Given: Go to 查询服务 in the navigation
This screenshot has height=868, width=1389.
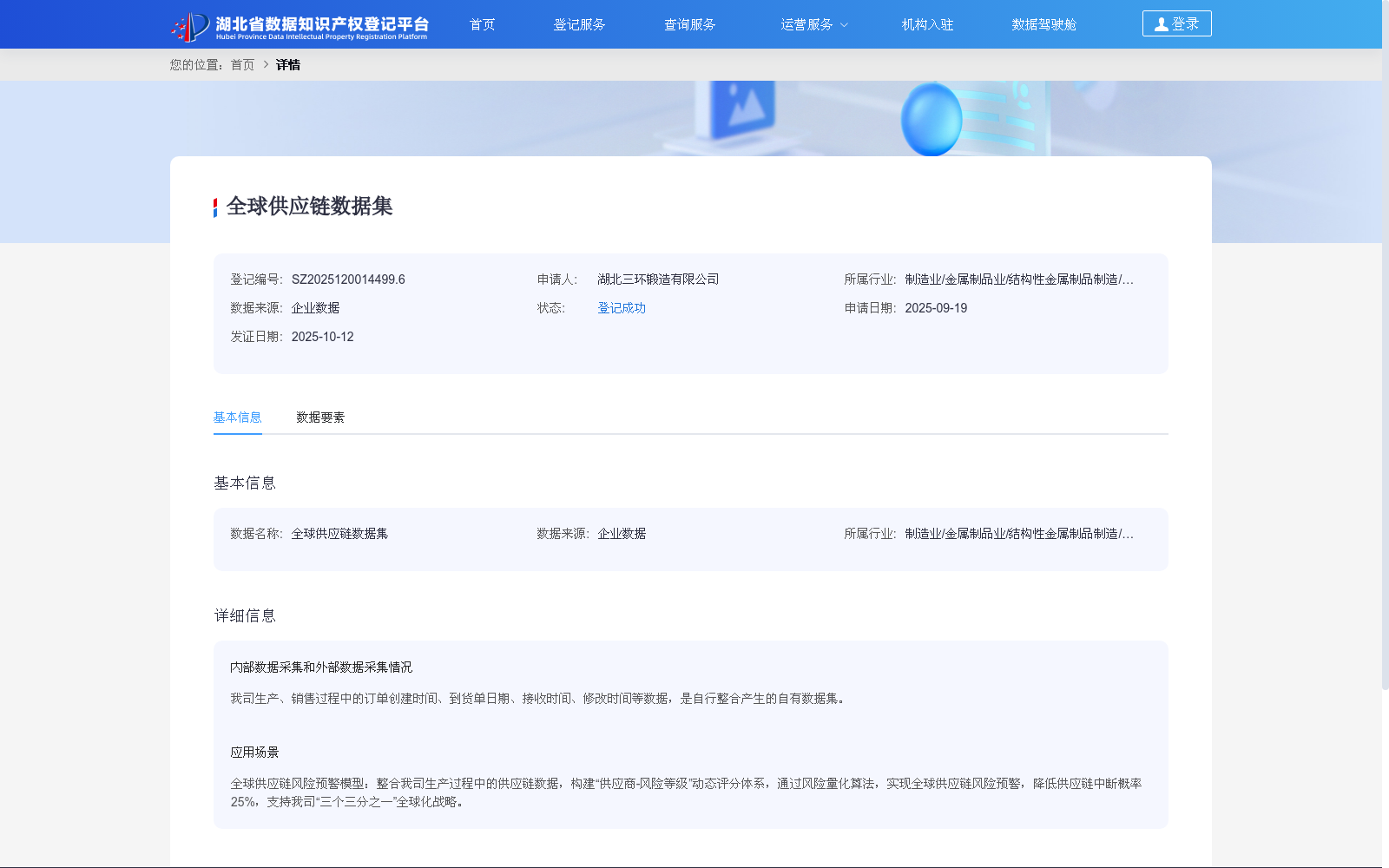Looking at the screenshot, I should tap(689, 24).
